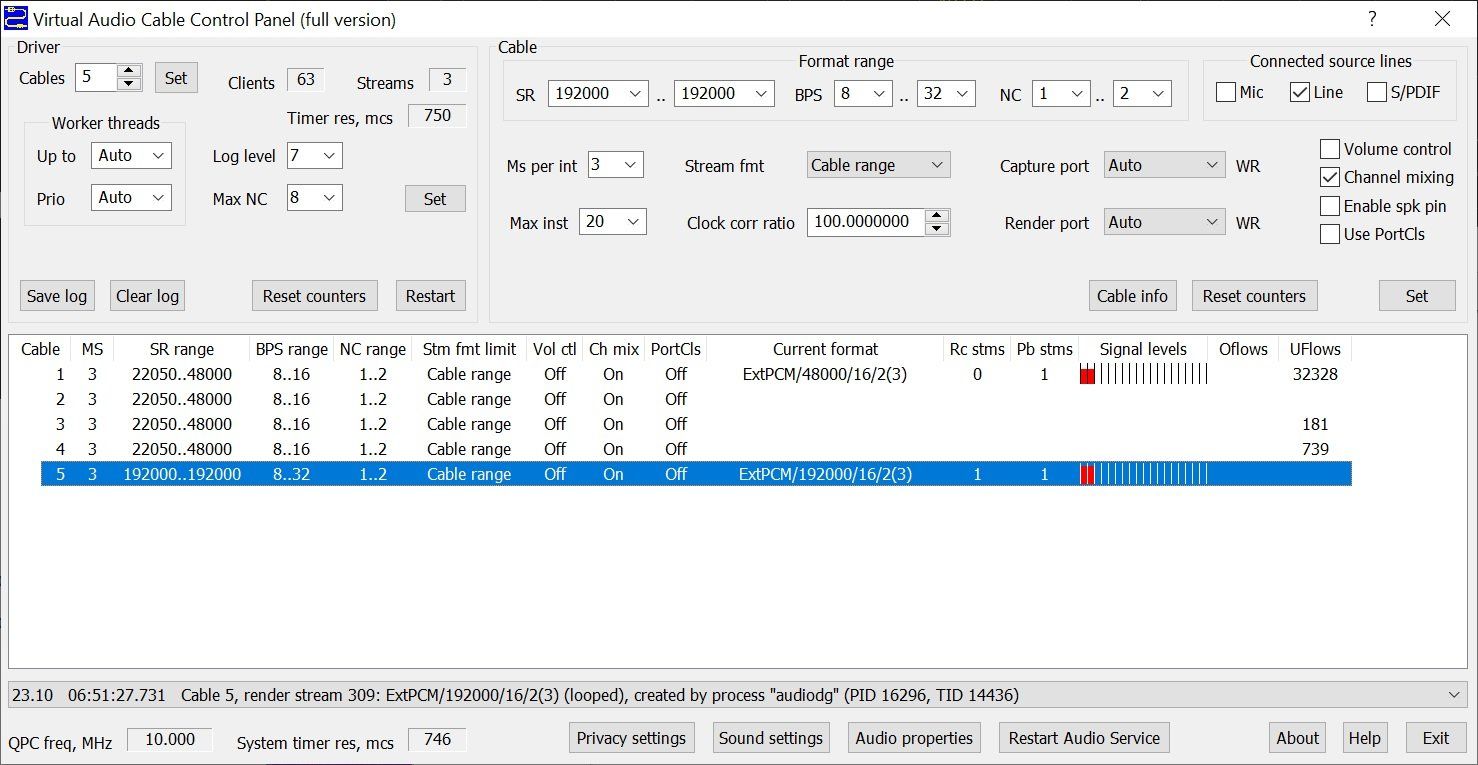This screenshot has height=765, width=1478.
Task: Click the Cable 5 signal level meter
Action: tap(1143, 475)
